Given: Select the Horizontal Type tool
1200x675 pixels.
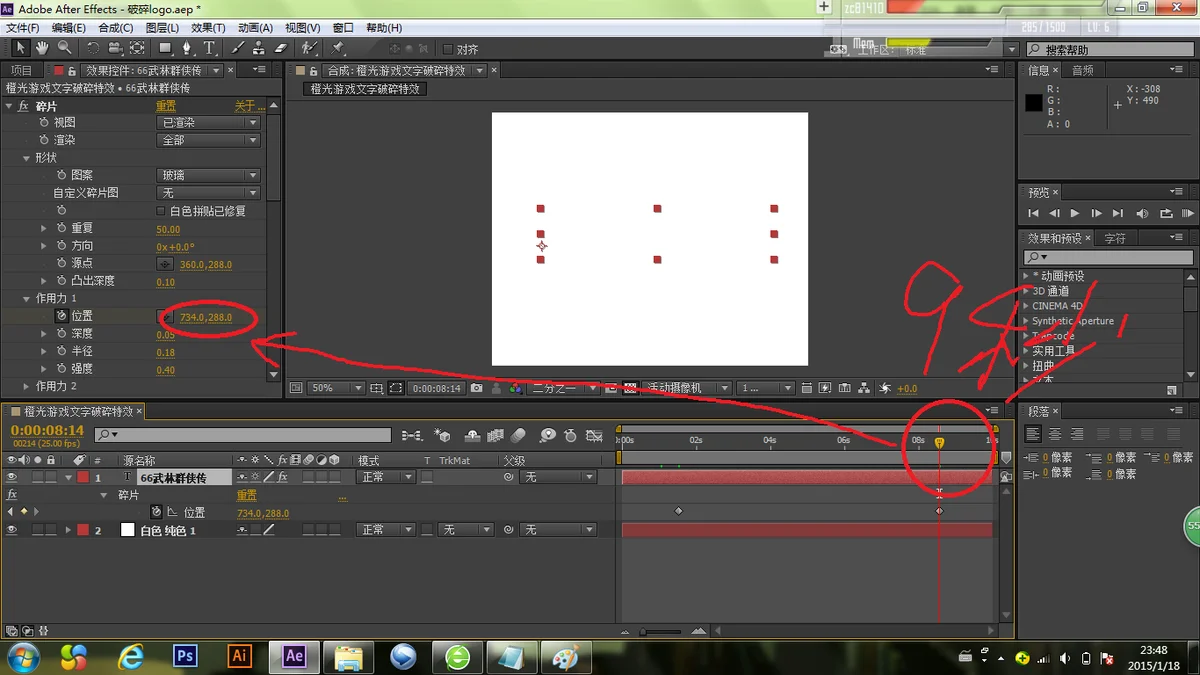Looking at the screenshot, I should [210, 48].
